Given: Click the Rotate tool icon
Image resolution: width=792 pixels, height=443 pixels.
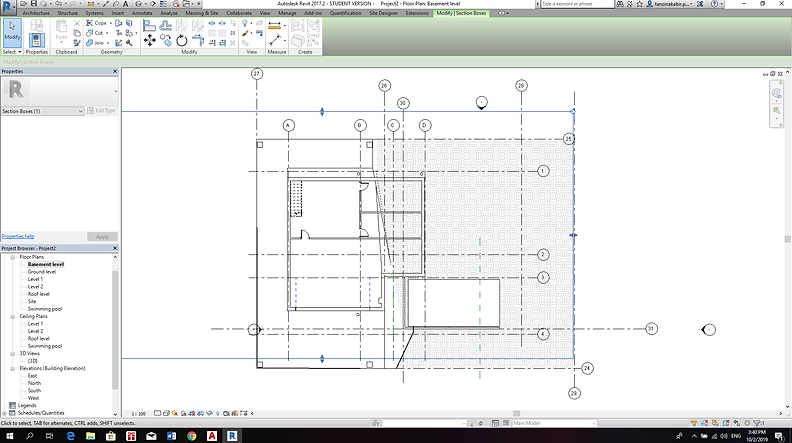Looking at the screenshot, I should pyautogui.click(x=182, y=41).
